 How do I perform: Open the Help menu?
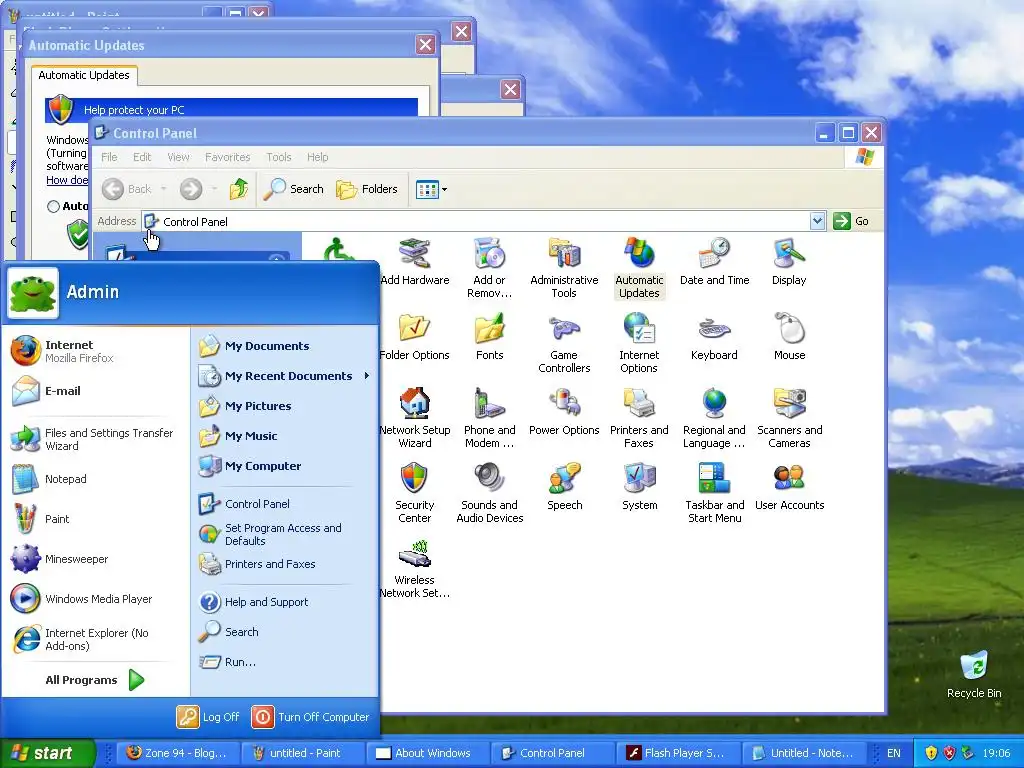317,157
